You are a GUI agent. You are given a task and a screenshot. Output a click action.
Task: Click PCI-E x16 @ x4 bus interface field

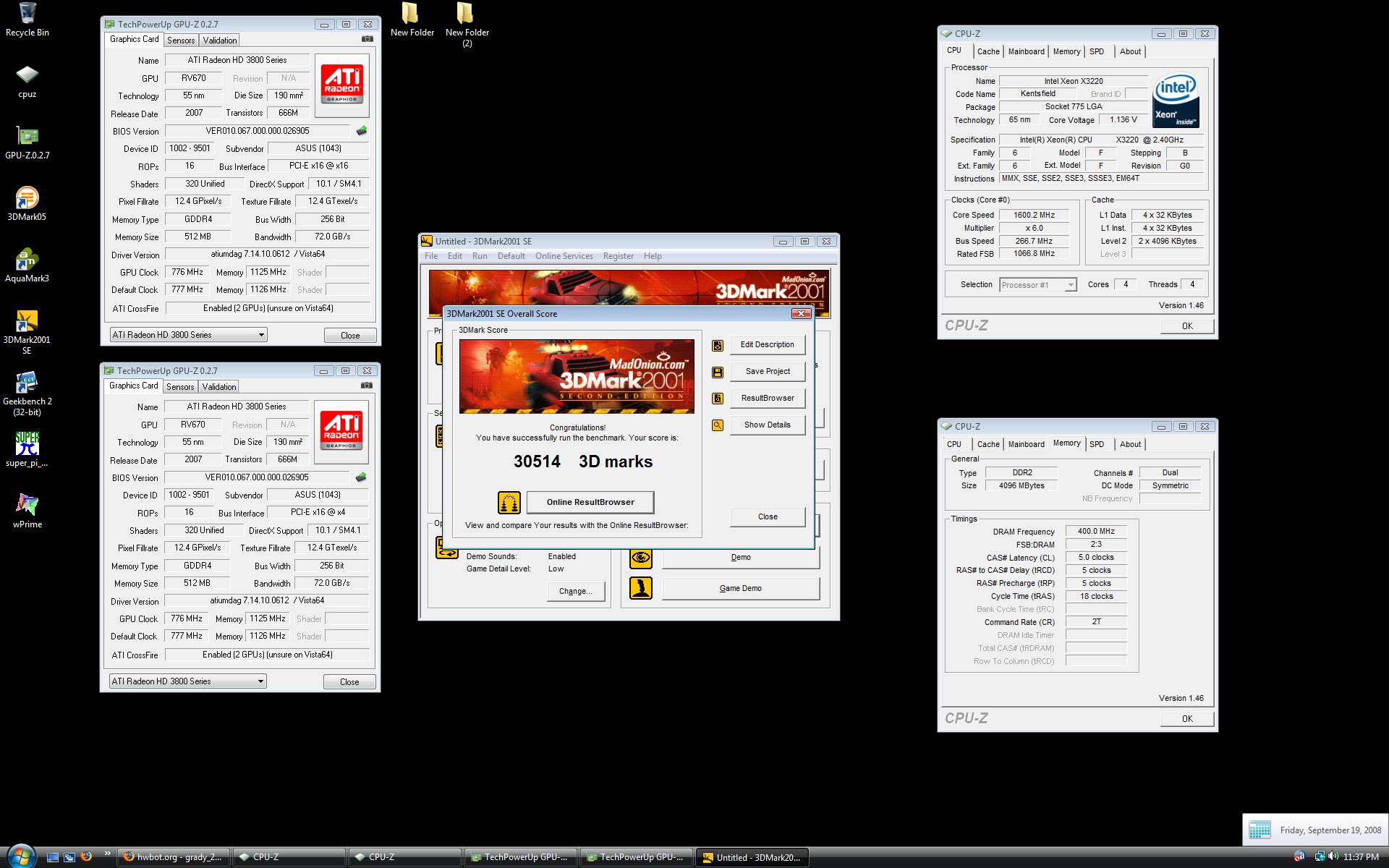[x=318, y=512]
